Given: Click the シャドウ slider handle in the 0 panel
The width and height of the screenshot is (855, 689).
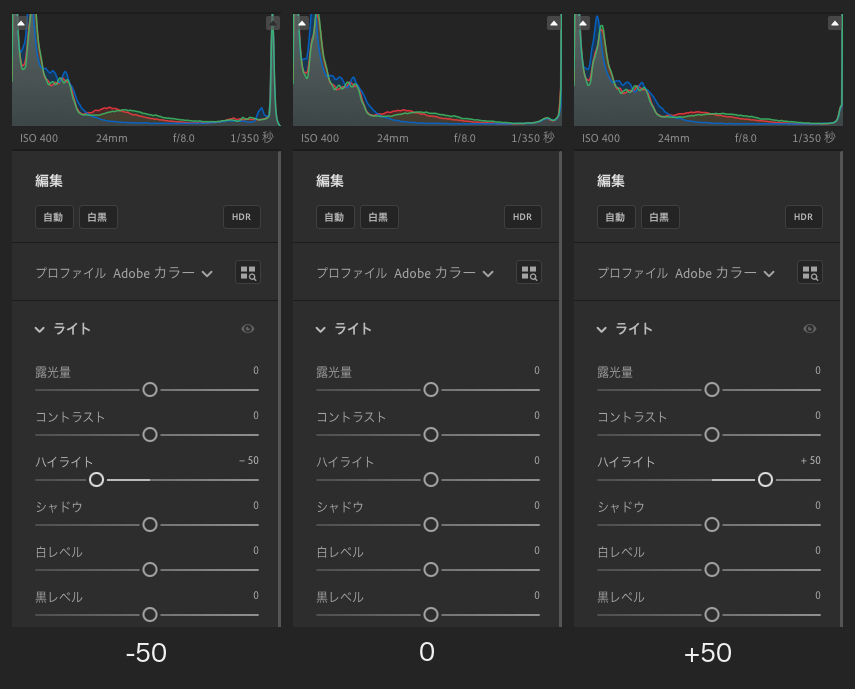Looking at the screenshot, I should (x=431, y=524).
